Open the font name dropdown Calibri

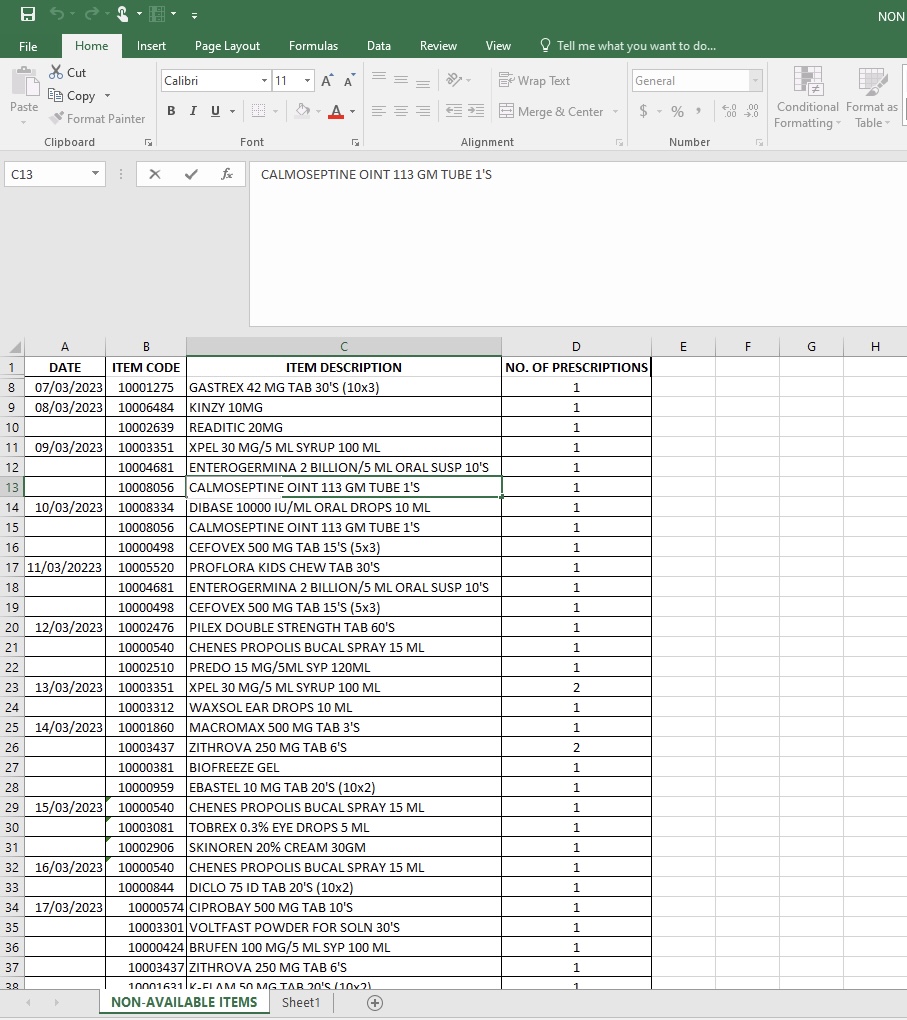point(264,81)
